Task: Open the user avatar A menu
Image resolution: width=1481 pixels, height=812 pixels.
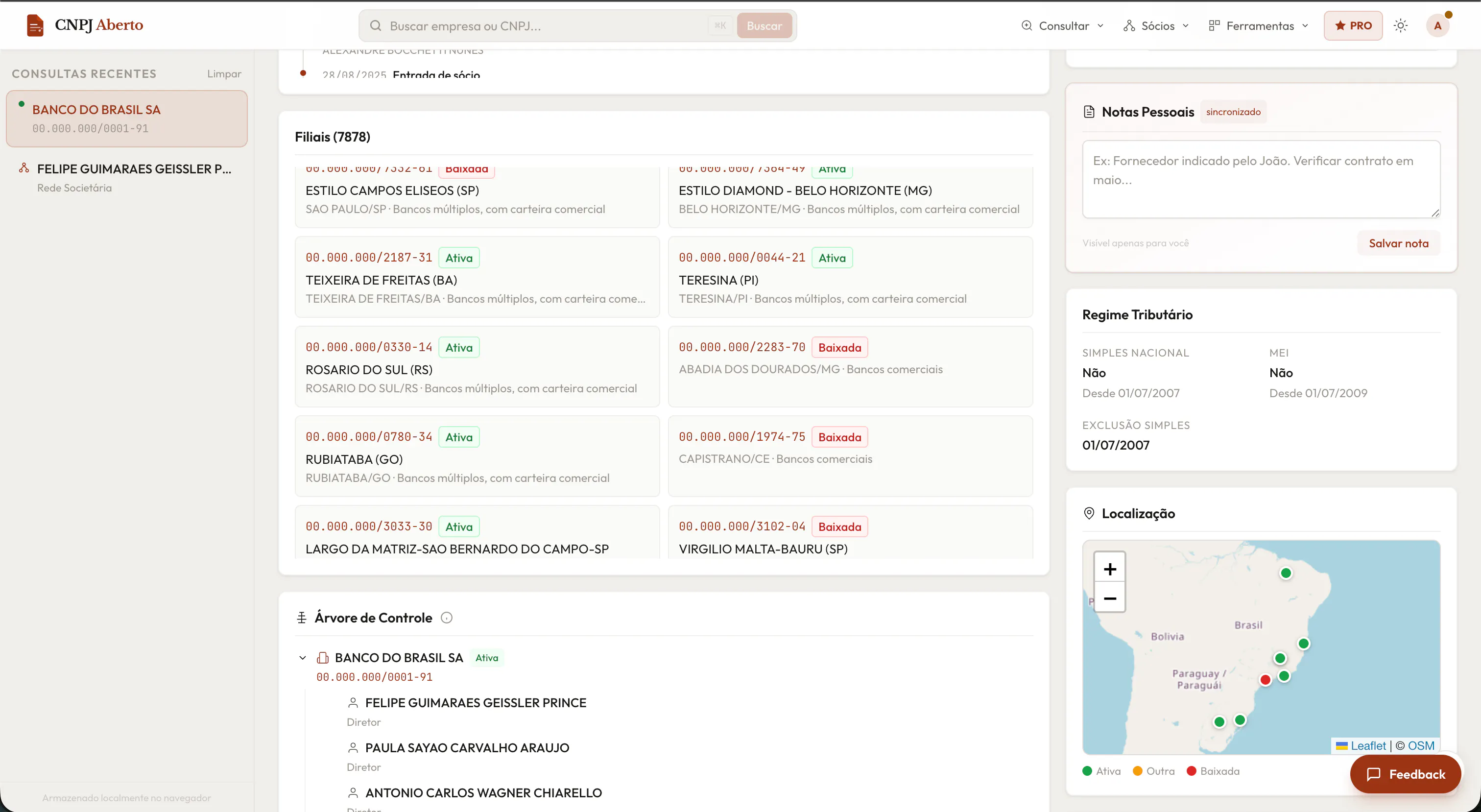Action: point(1437,25)
